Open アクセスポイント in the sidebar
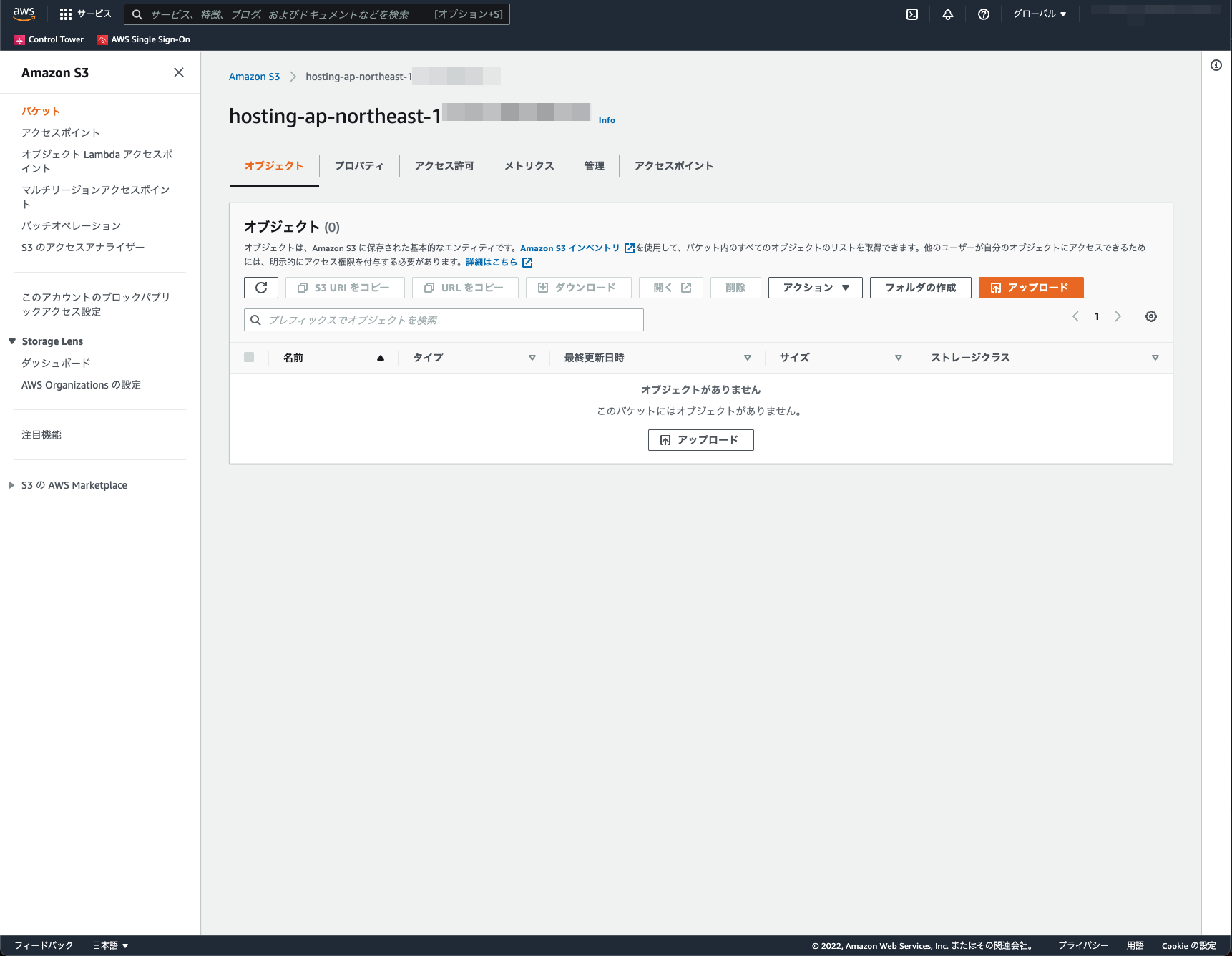Image resolution: width=1232 pixels, height=956 pixels. point(61,133)
